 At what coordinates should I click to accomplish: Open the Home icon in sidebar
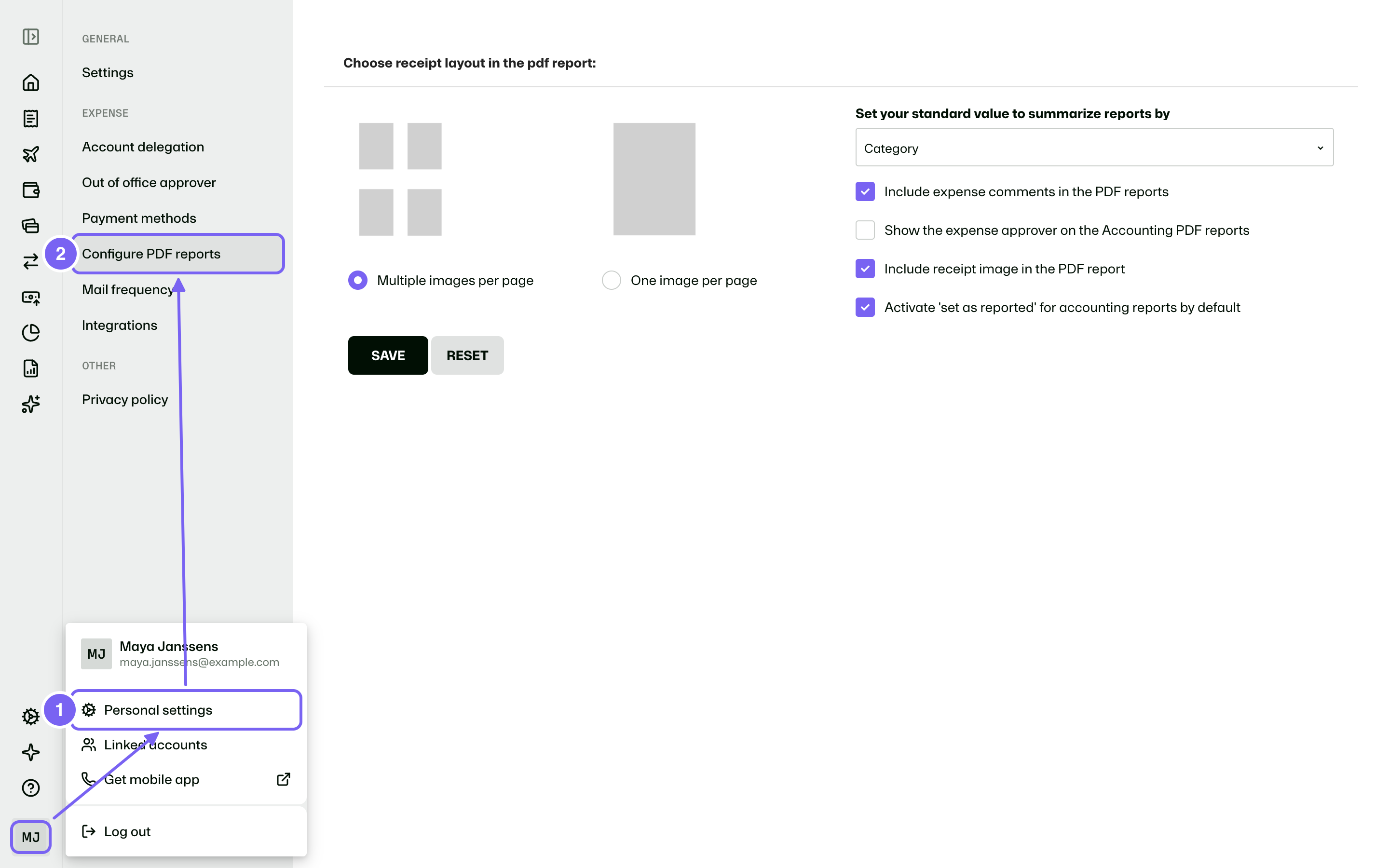30,82
